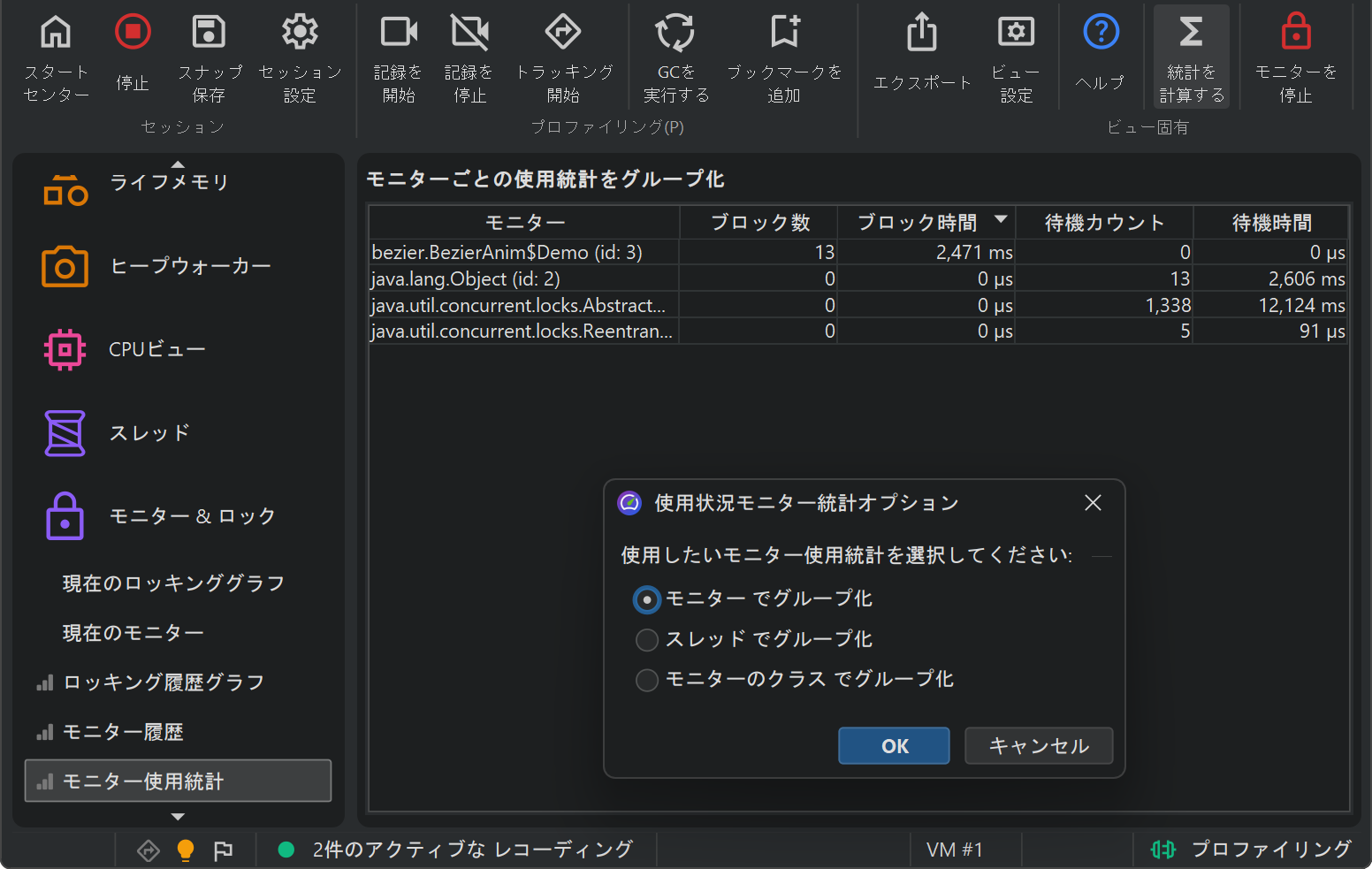
Task: Click ブロック時間 column sort arrow
Action: [x=1001, y=220]
